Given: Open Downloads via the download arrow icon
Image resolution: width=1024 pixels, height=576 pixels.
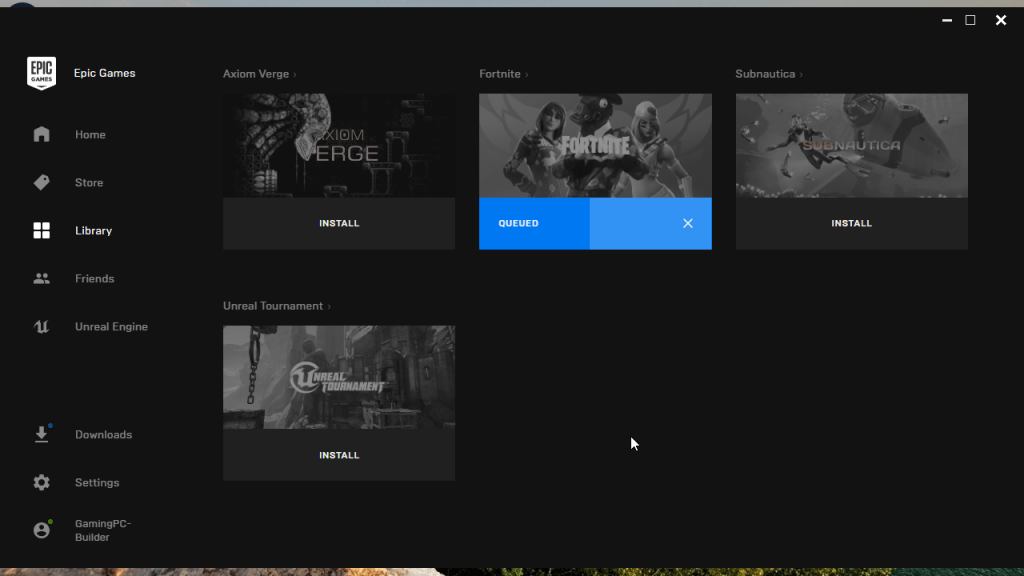Looking at the screenshot, I should 41,434.
